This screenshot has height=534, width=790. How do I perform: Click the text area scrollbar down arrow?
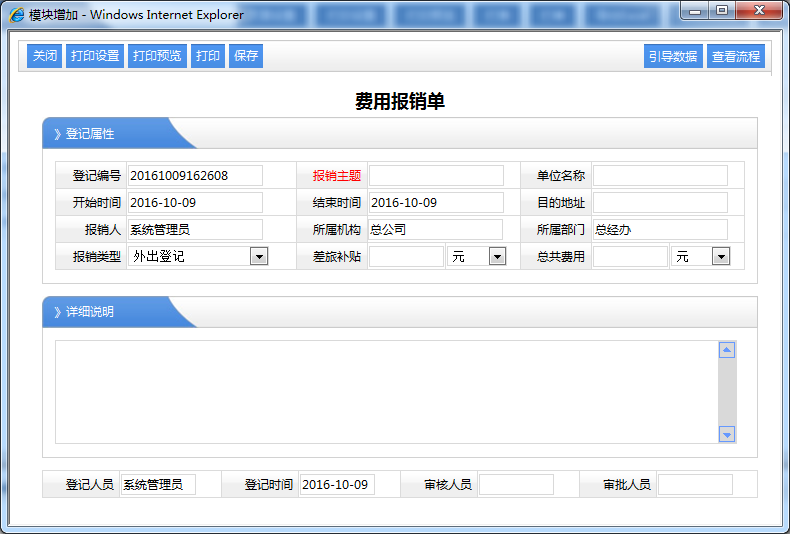727,434
